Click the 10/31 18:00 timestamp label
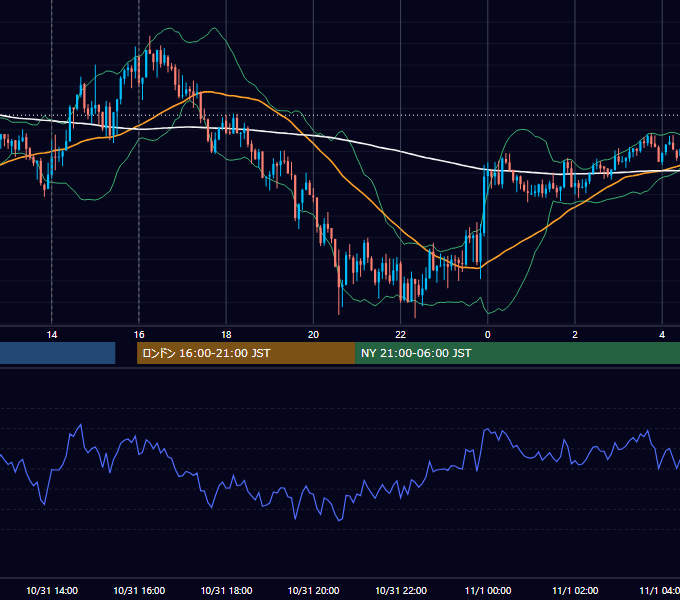Viewport: 680px width, 600px height. point(226,590)
